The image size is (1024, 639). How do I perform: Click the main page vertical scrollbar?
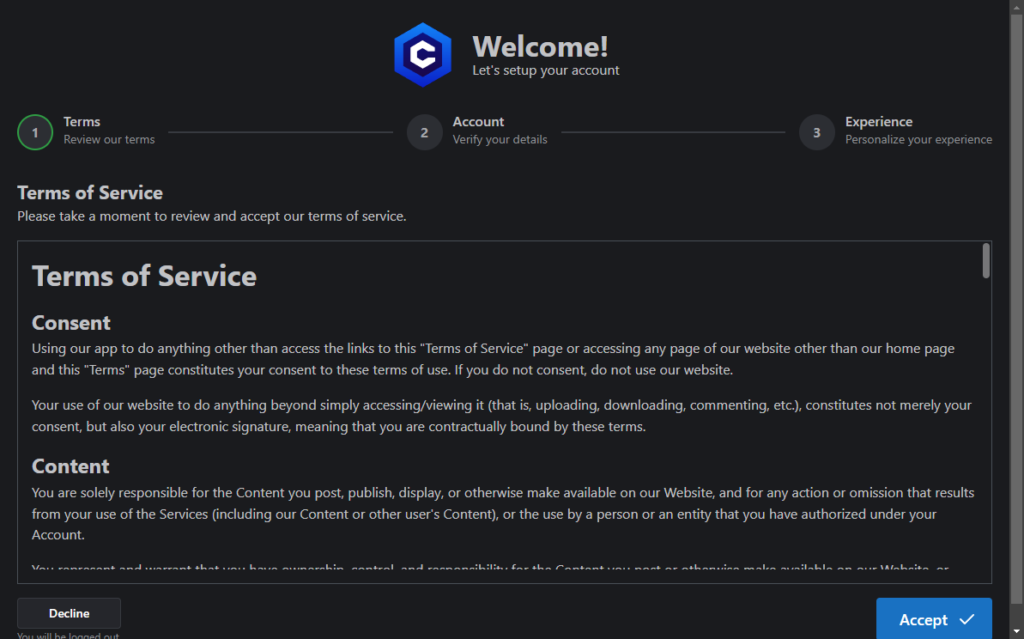(1017, 318)
